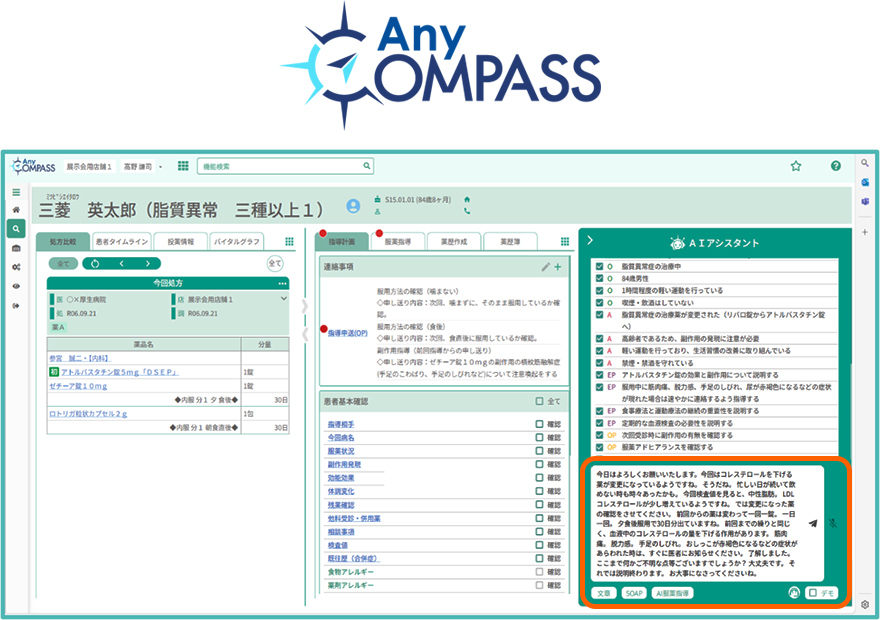
Task: Click the patient address home icon
Action: [467, 199]
